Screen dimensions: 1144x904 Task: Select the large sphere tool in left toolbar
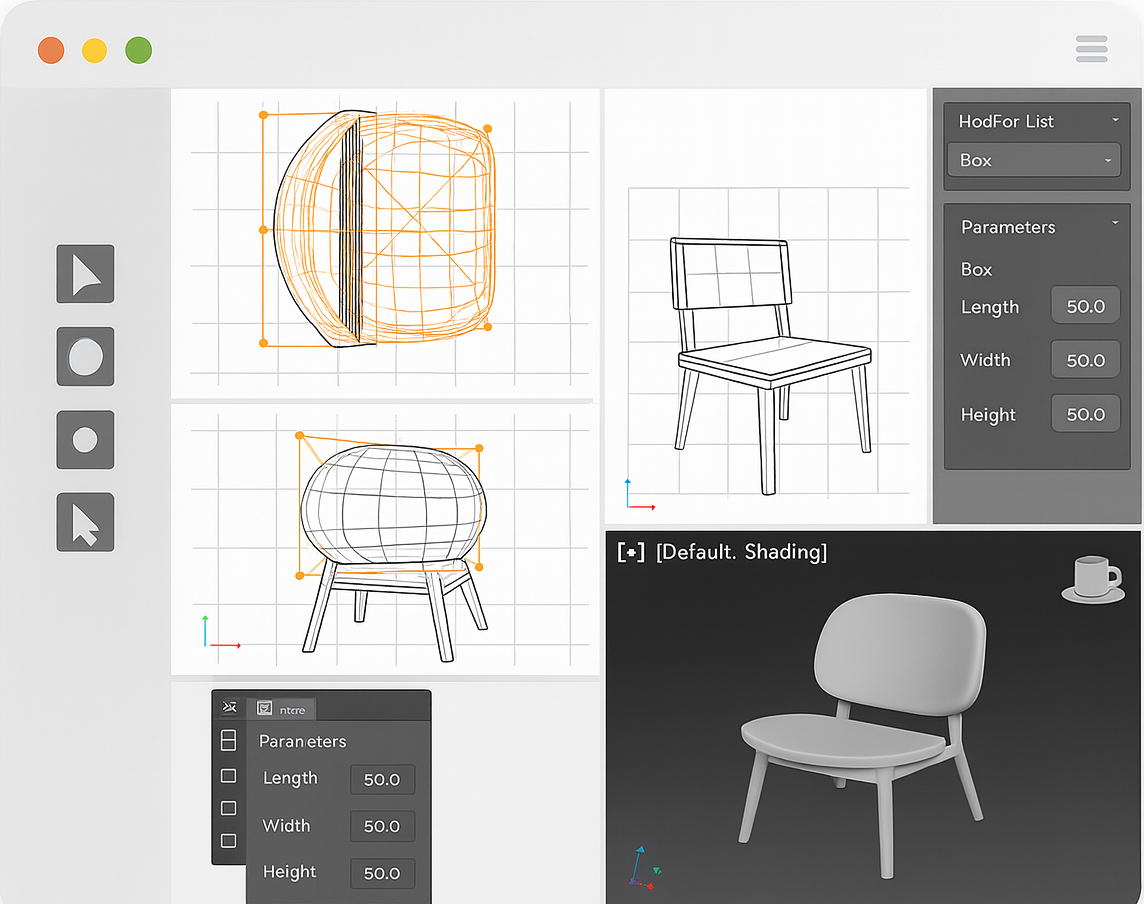(85, 356)
